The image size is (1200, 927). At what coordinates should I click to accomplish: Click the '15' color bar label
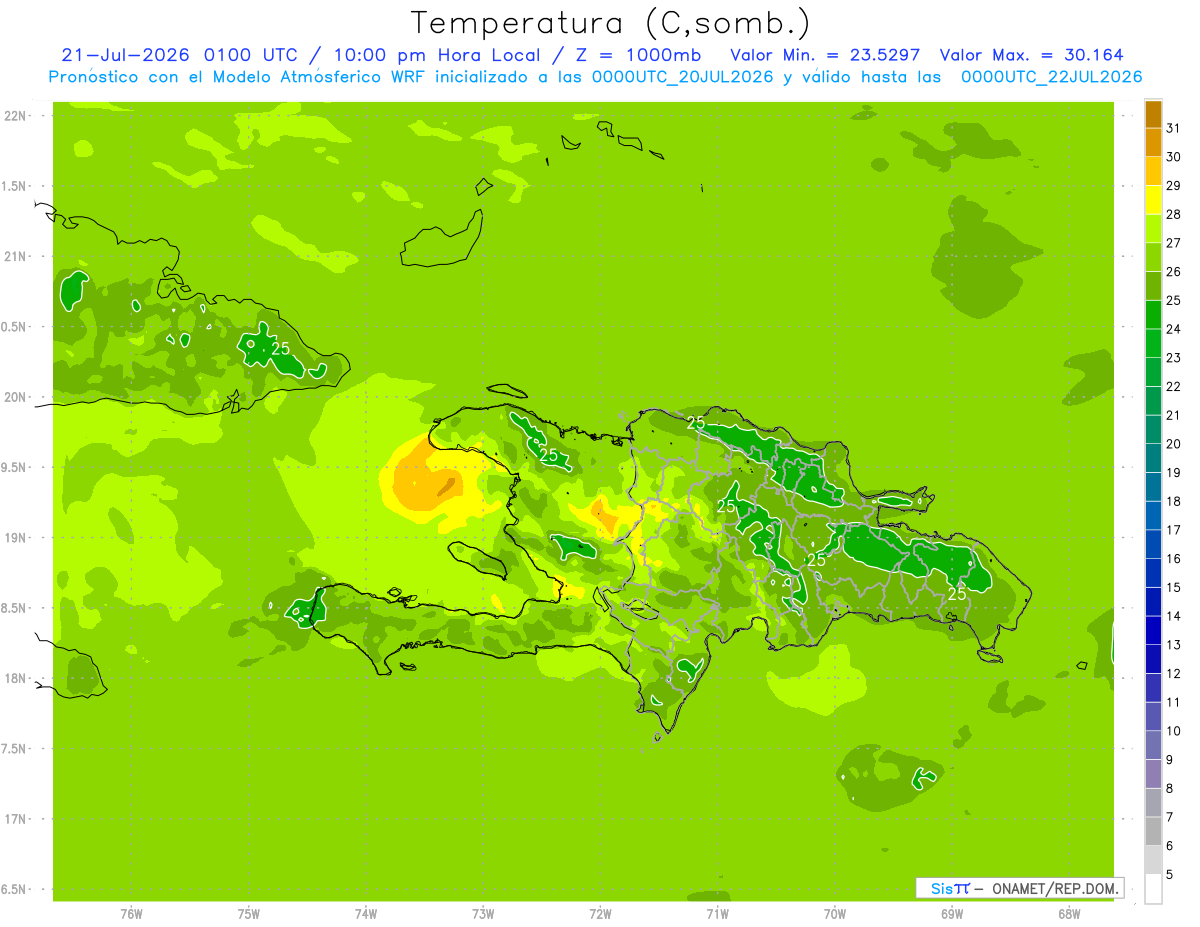1173,587
